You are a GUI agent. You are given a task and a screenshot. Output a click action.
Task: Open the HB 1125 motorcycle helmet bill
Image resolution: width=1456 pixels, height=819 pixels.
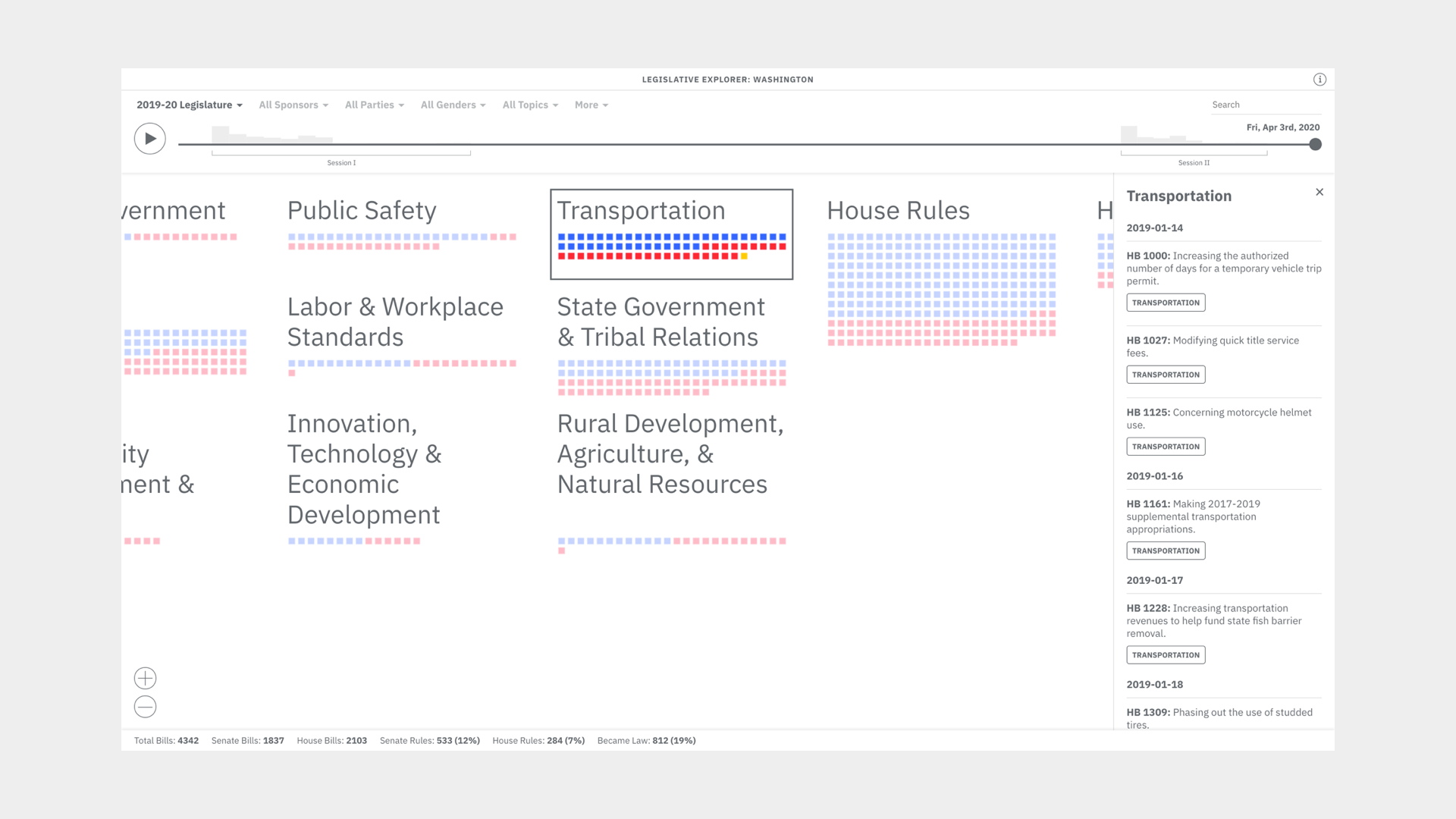tap(1219, 419)
